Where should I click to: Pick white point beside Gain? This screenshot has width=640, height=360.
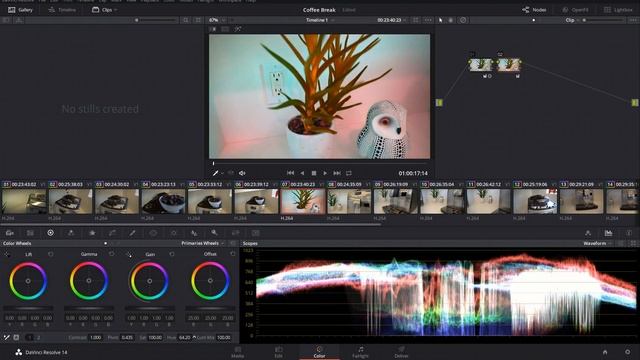tap(129, 254)
